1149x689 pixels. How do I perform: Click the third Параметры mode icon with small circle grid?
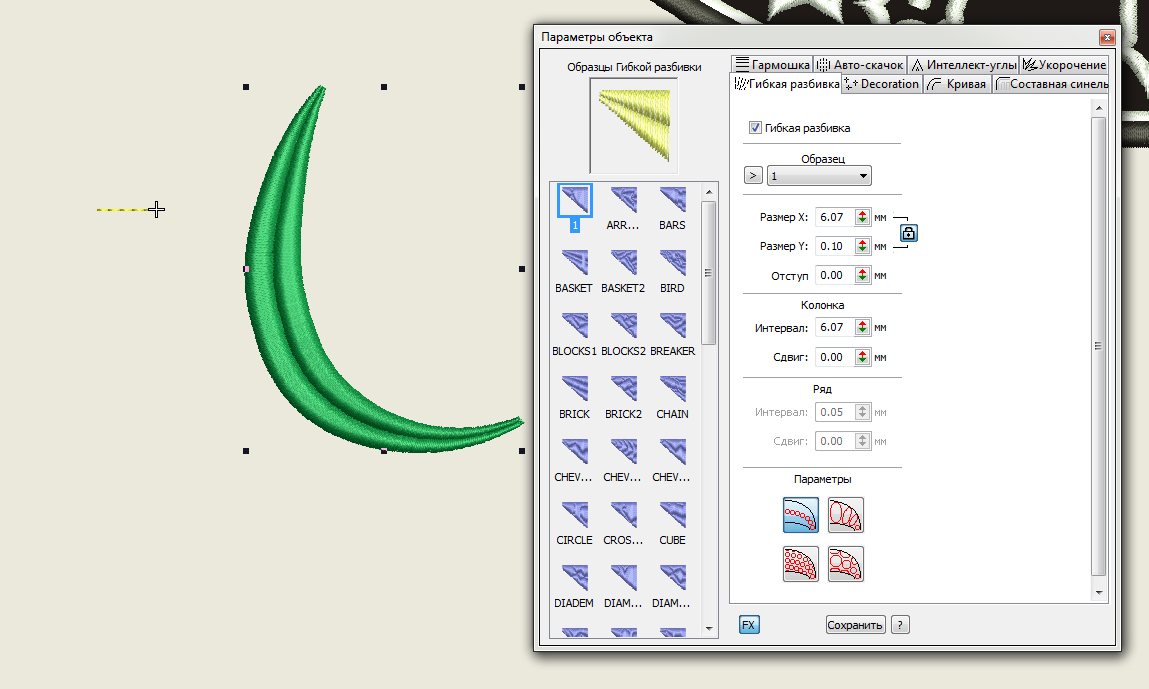[x=801, y=564]
